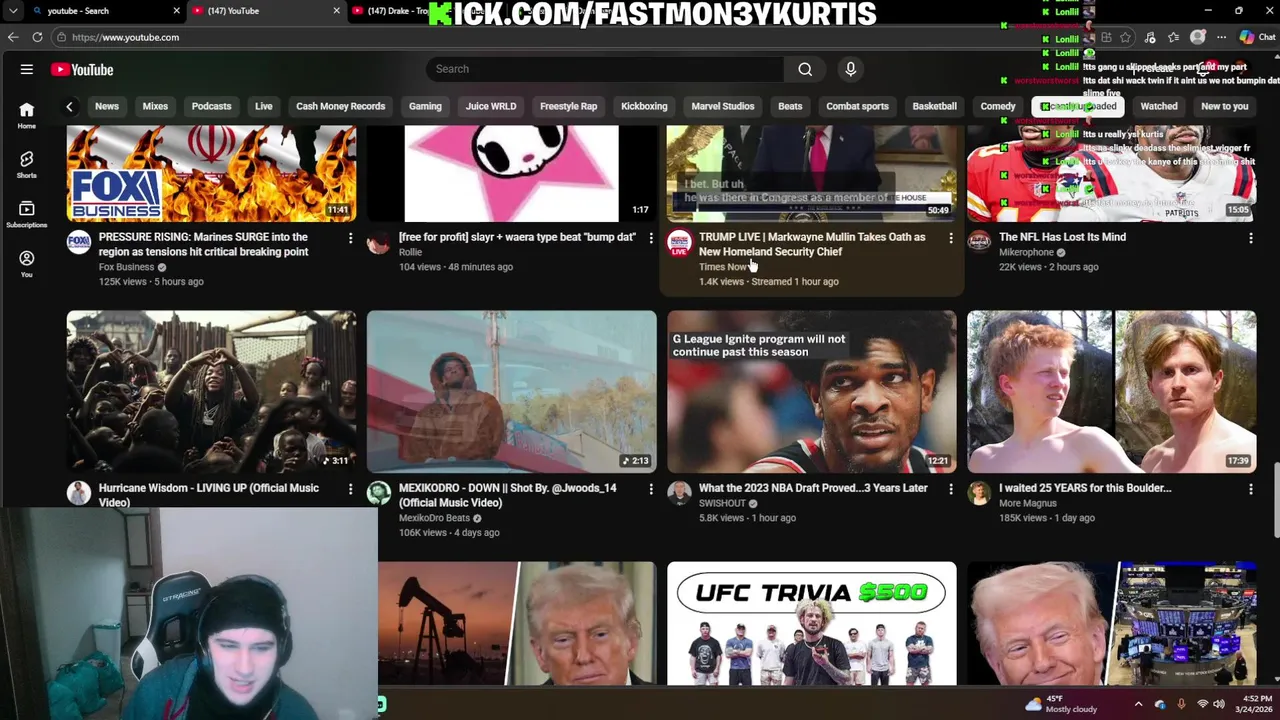The width and height of the screenshot is (1280, 720).
Task: Open 'I waited 25 YEARS for this Boulder' title
Action: click(1085, 489)
